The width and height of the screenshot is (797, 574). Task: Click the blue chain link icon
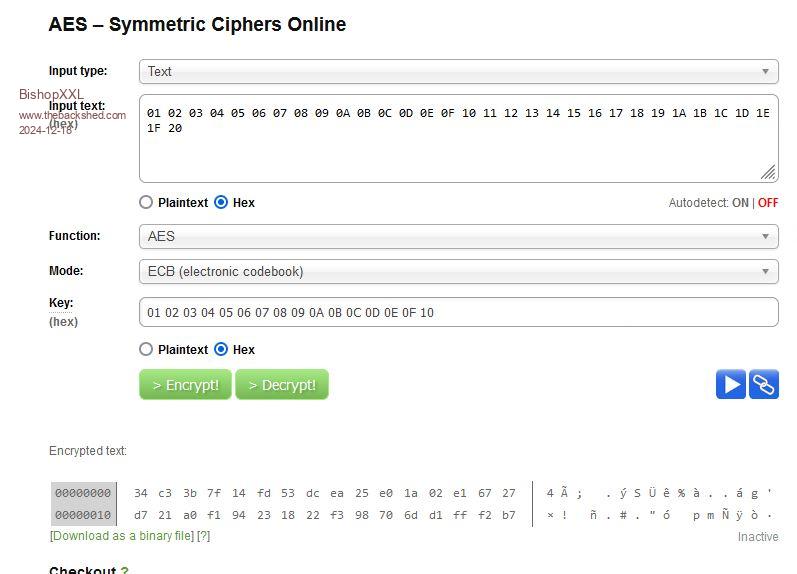click(764, 384)
